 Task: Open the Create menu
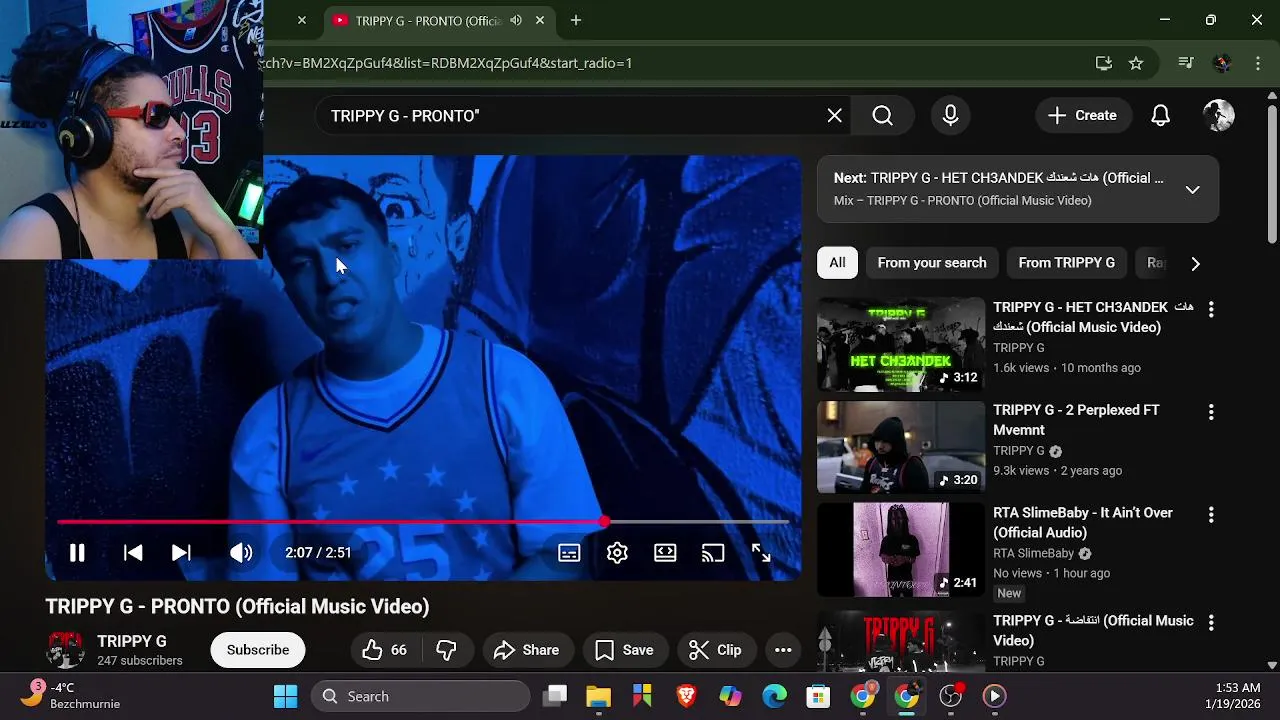point(1082,116)
